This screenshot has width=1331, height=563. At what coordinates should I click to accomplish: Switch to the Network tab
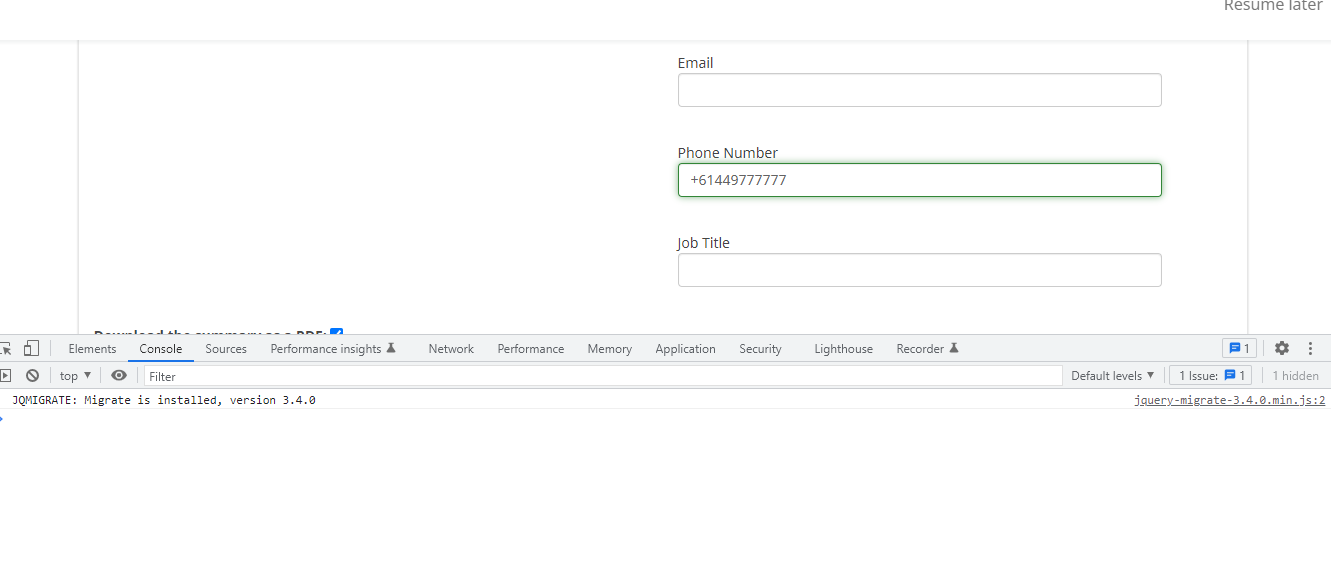click(x=451, y=349)
